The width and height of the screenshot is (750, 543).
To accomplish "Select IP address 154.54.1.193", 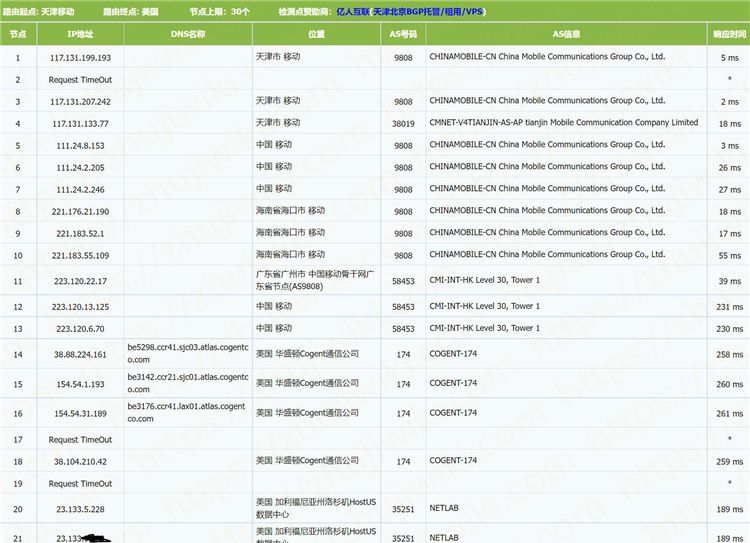I will click(x=80, y=384).
